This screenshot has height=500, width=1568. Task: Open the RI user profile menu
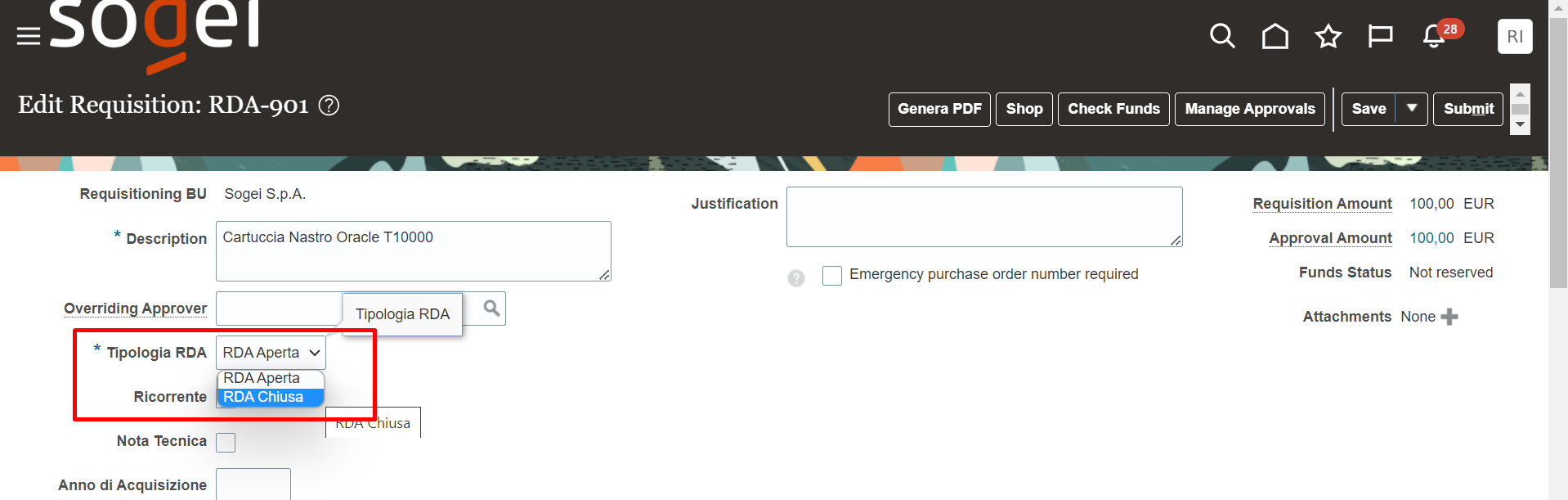1515,36
